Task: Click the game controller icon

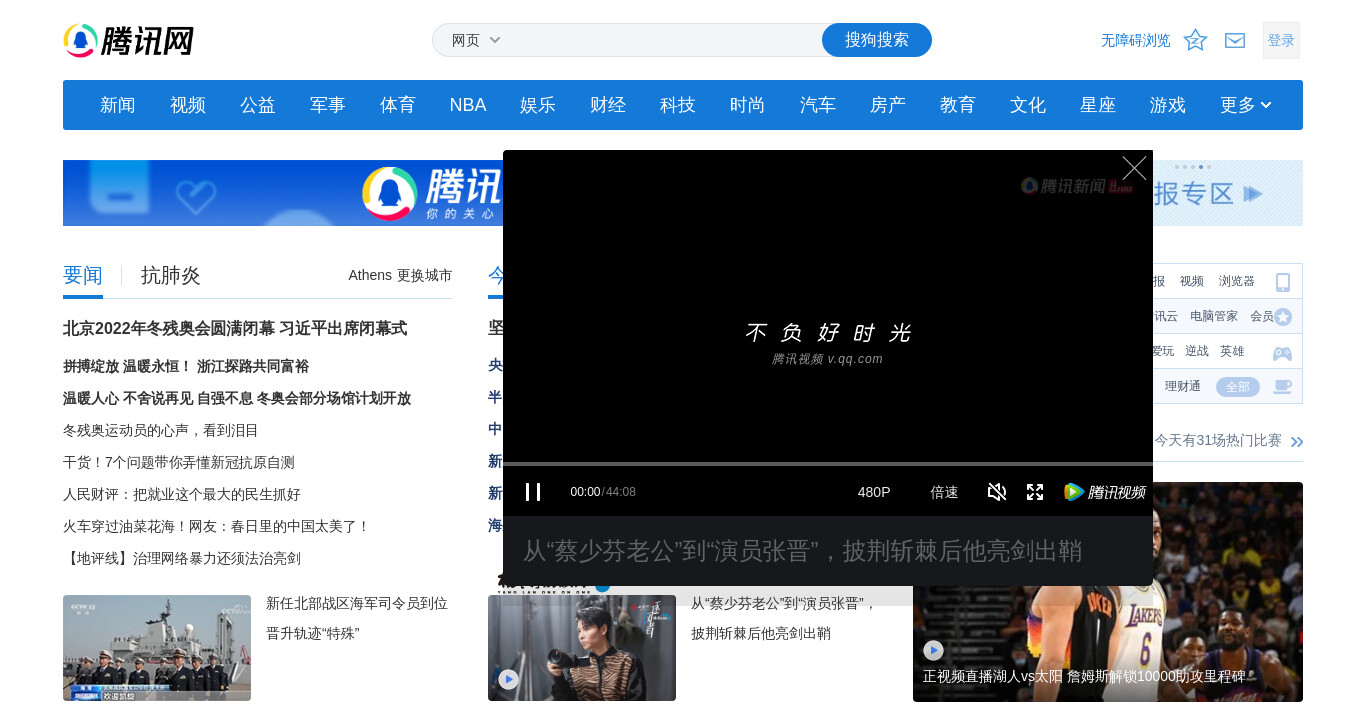Action: tap(1282, 353)
